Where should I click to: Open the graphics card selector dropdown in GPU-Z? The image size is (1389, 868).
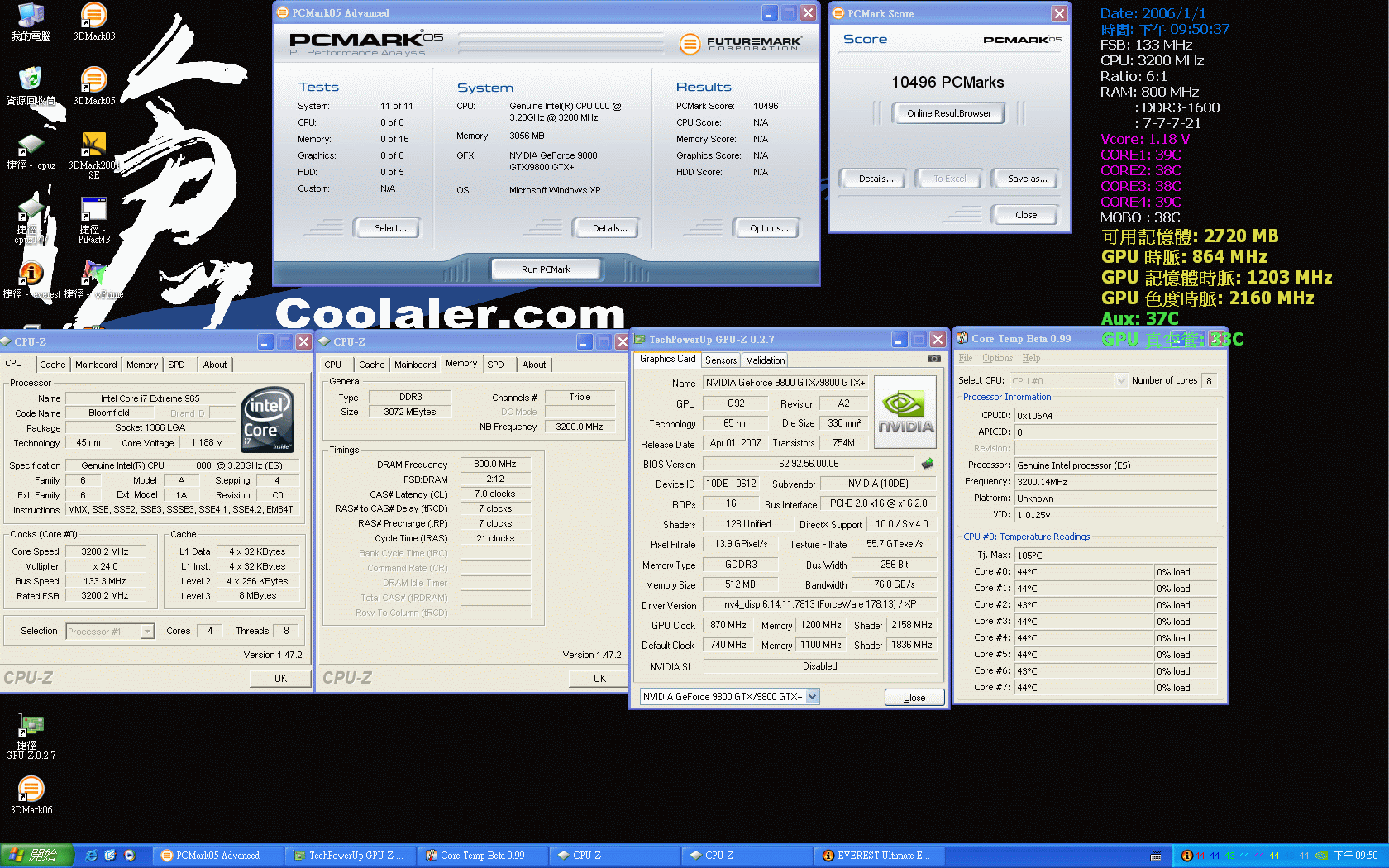pyautogui.click(x=813, y=697)
